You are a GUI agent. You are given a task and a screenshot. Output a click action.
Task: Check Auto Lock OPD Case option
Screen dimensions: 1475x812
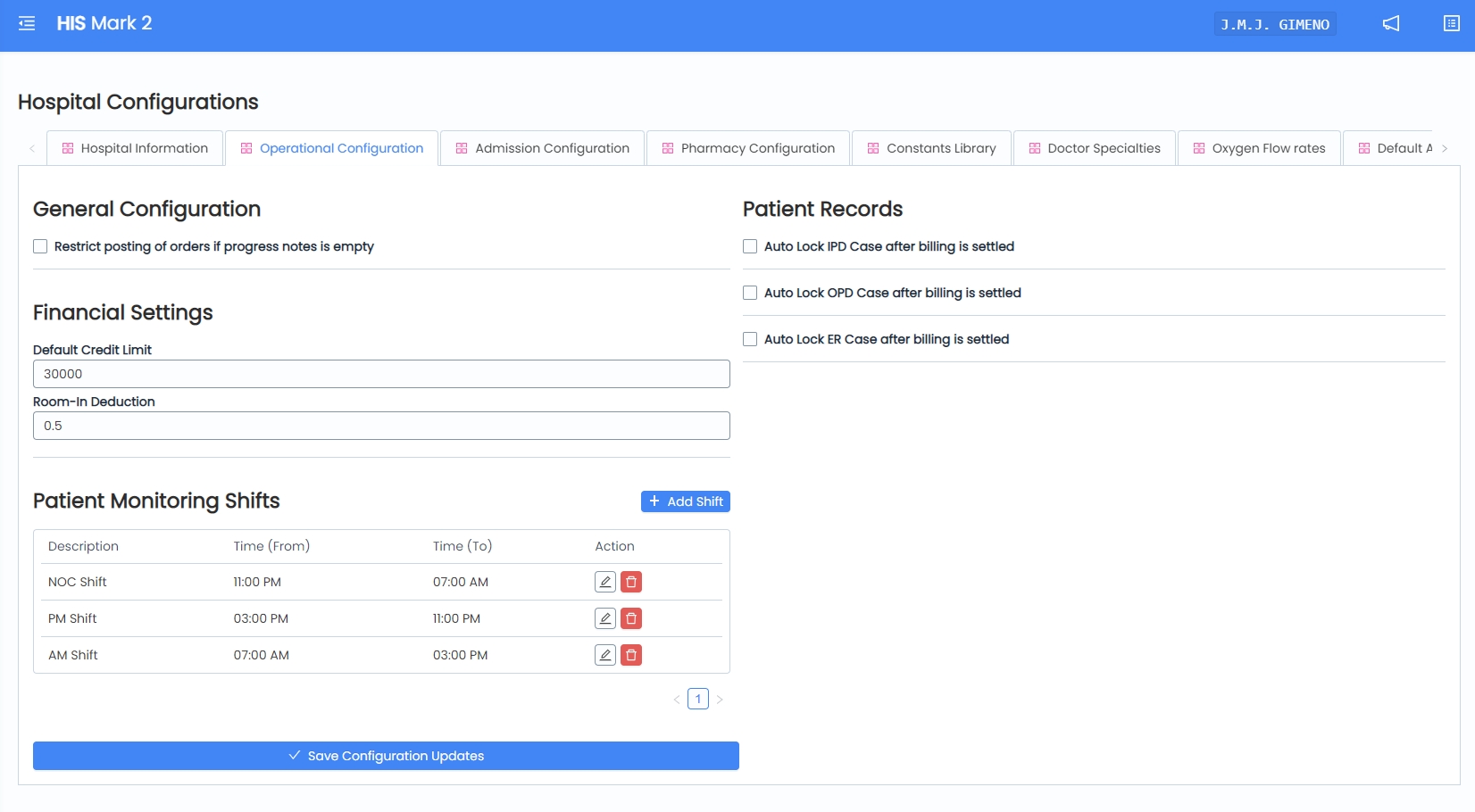tap(750, 293)
